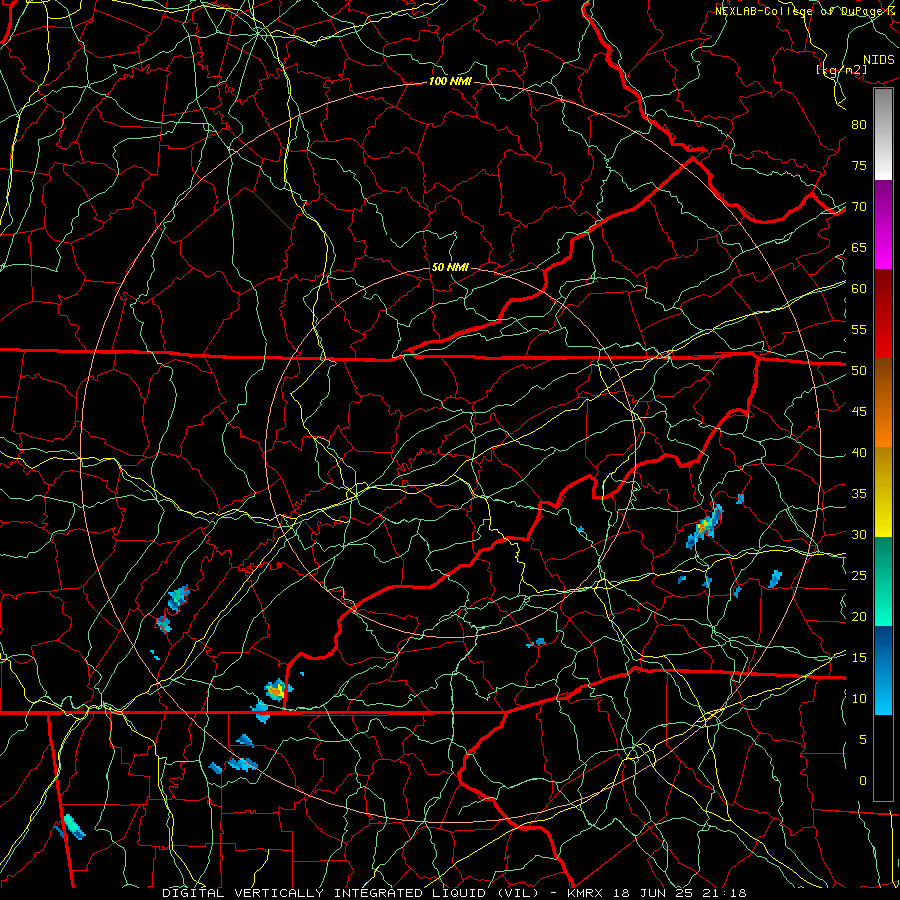Click the scale value 25
The height and width of the screenshot is (900, 900).
point(859,575)
